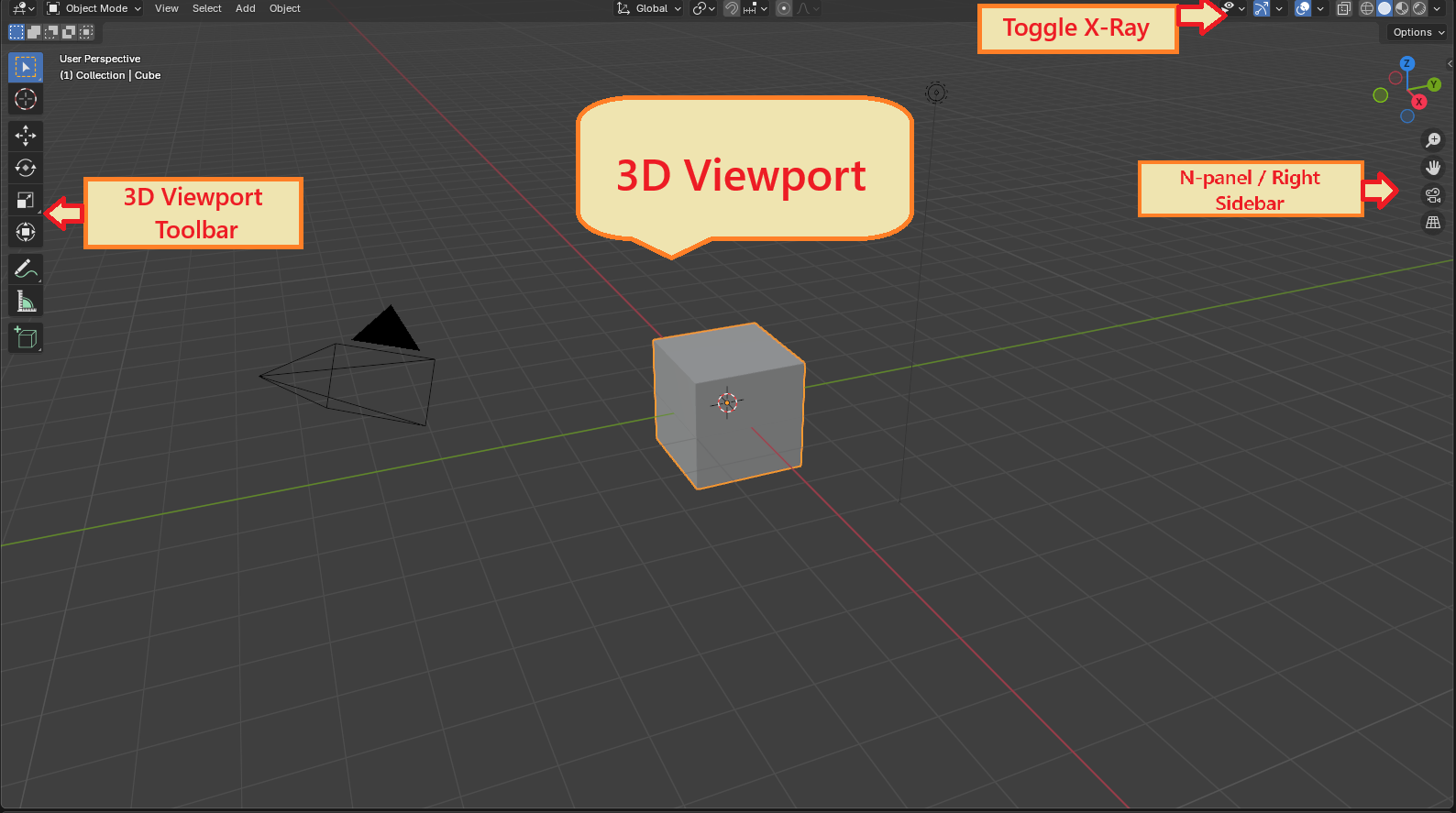
Task: Open the View menu
Action: tap(167, 8)
